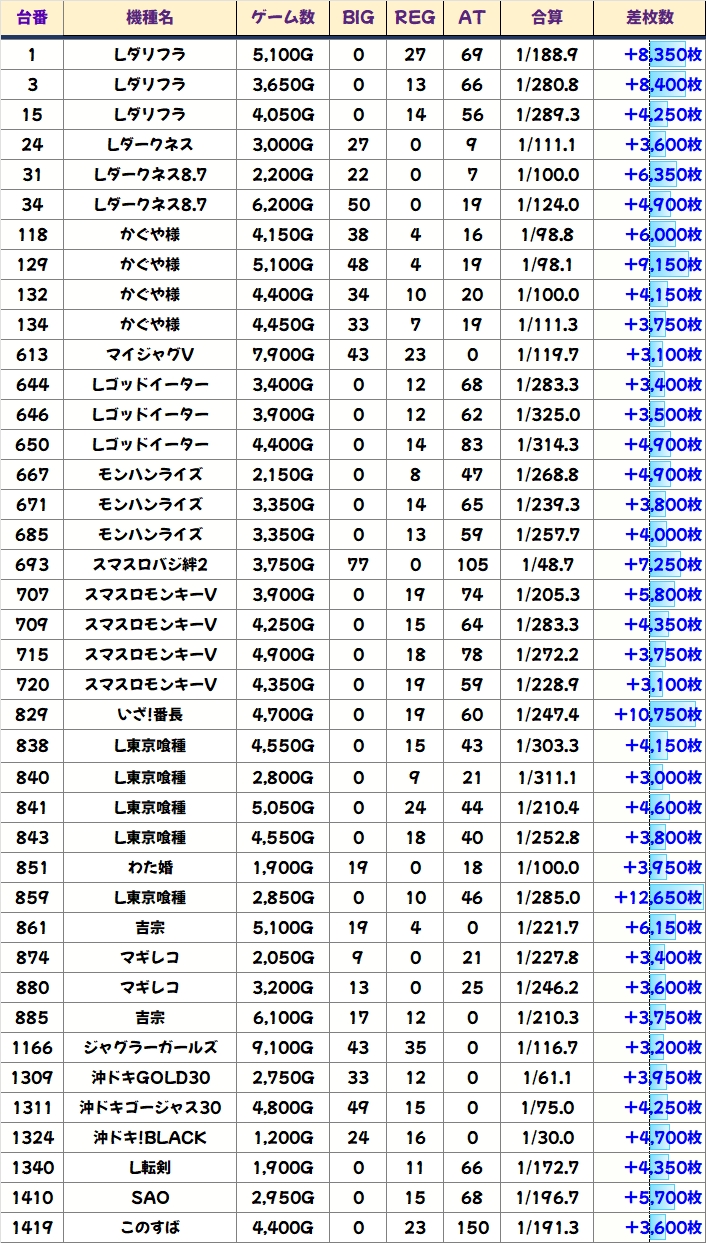Screen dimensions: 706x1243
Task: Click machine name わた婚
Action: [150, 867]
